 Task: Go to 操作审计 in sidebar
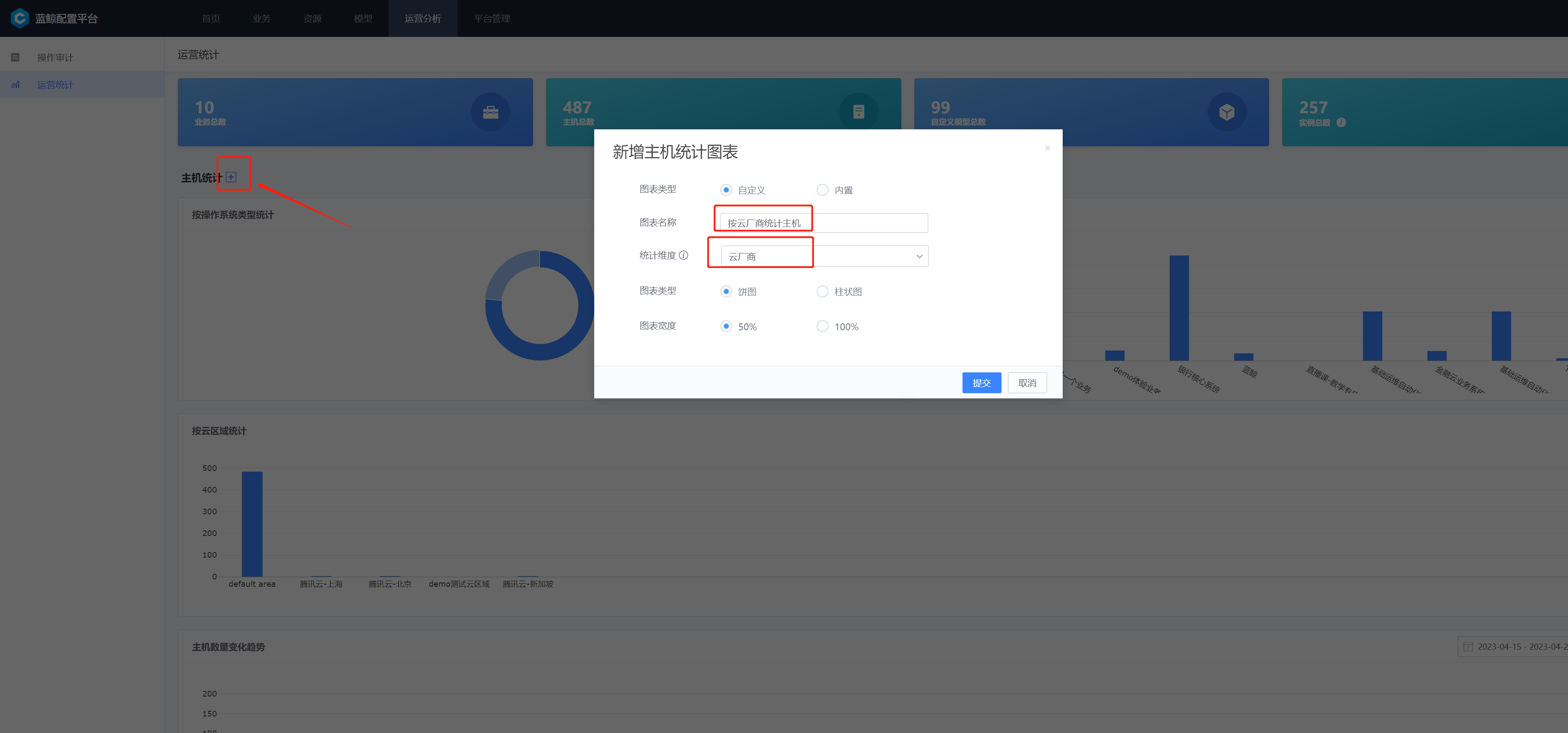[x=82, y=57]
